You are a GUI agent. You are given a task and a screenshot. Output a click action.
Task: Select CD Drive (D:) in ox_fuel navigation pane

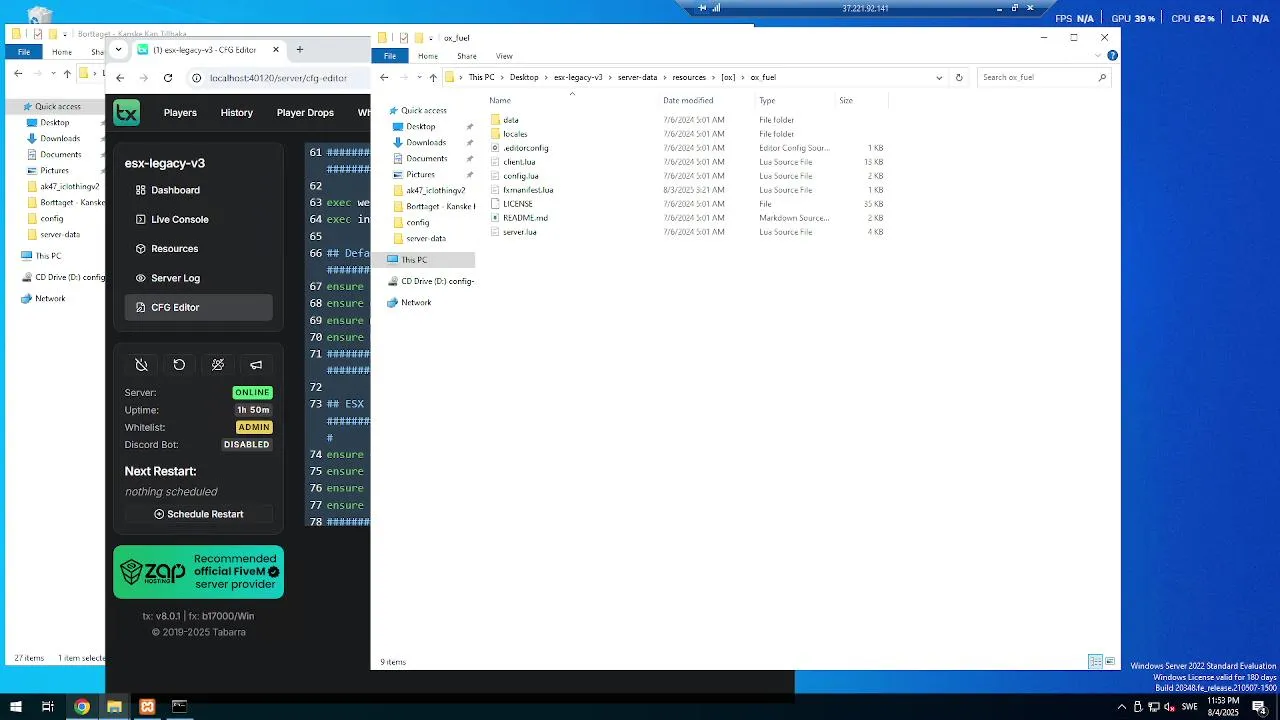coord(431,281)
